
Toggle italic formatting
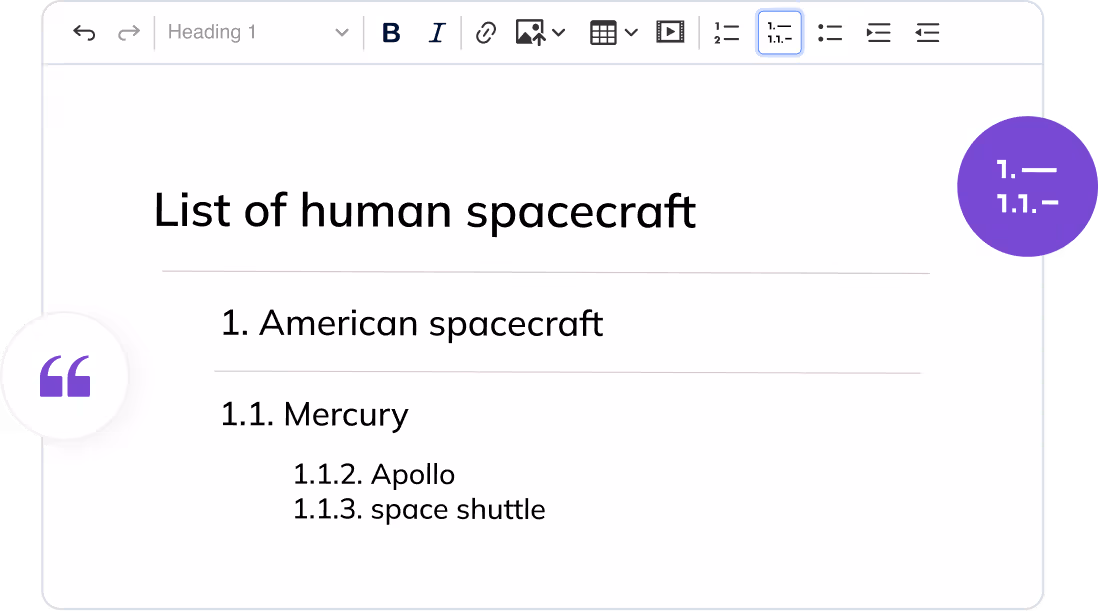click(x=436, y=33)
